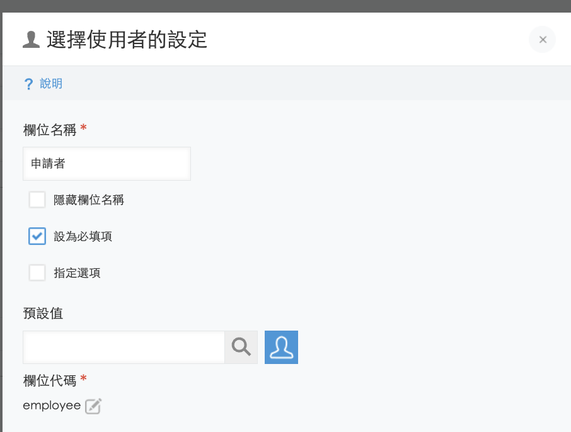Uncheck the 設為必填項 checkbox

tap(37, 236)
